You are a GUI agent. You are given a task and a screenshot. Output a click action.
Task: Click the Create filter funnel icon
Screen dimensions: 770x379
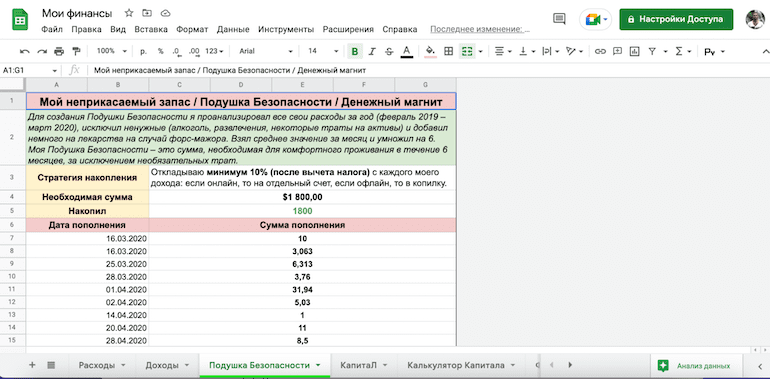click(652, 51)
